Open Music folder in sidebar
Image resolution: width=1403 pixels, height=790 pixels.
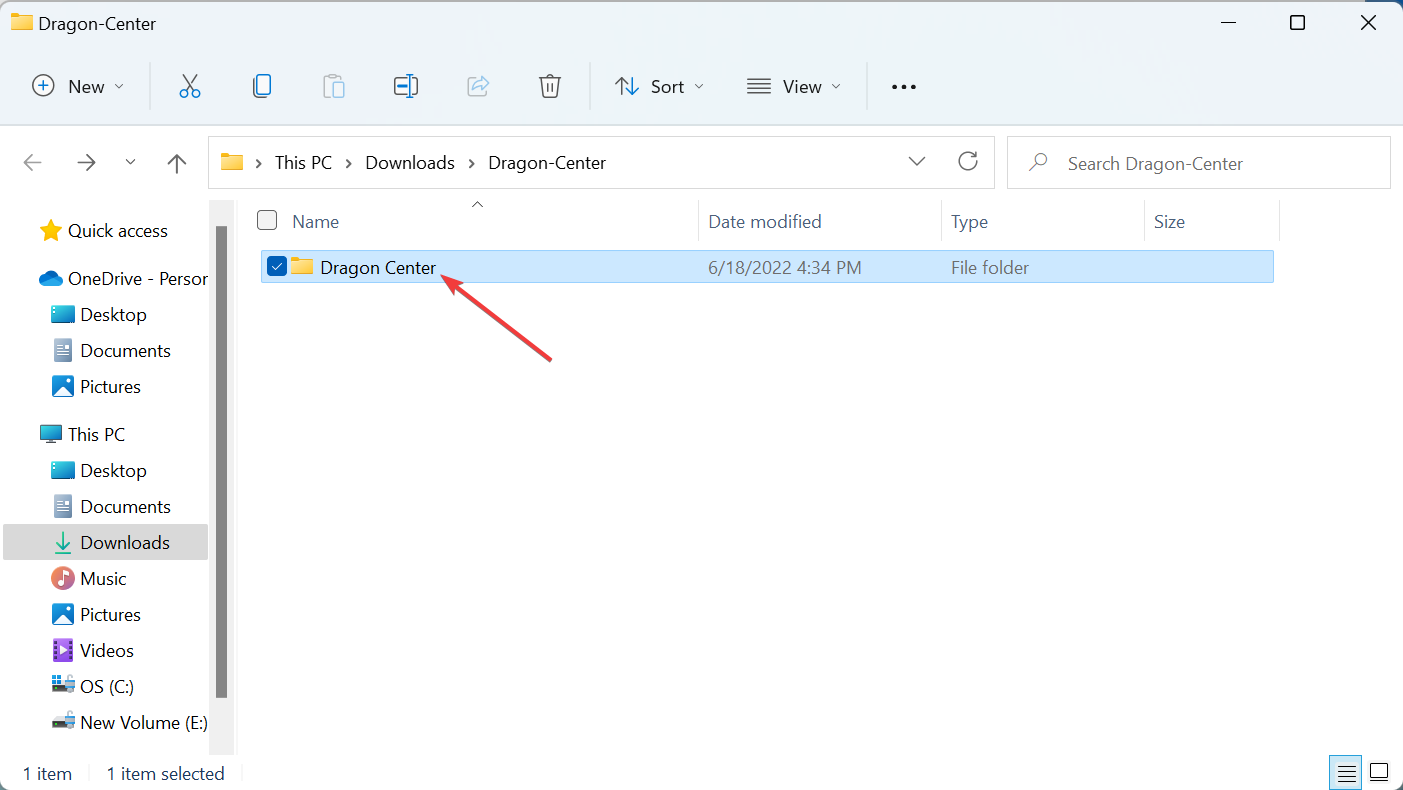[89, 578]
